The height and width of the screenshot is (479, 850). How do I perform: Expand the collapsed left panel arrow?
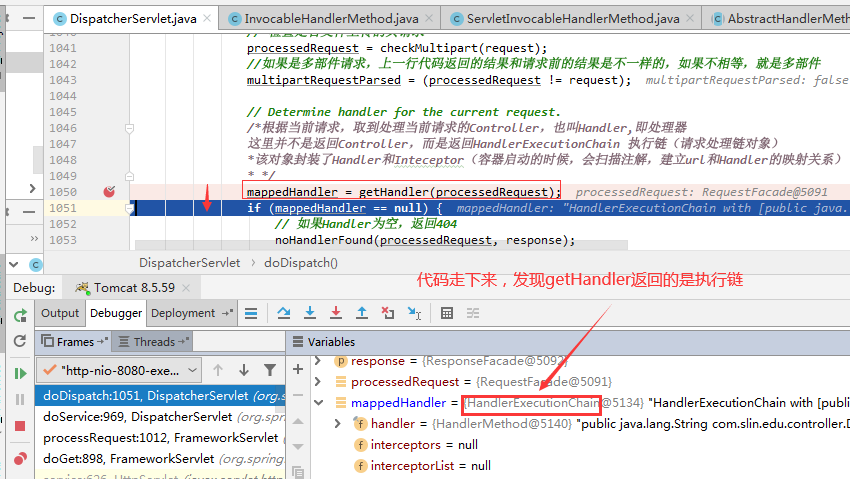pos(33,189)
